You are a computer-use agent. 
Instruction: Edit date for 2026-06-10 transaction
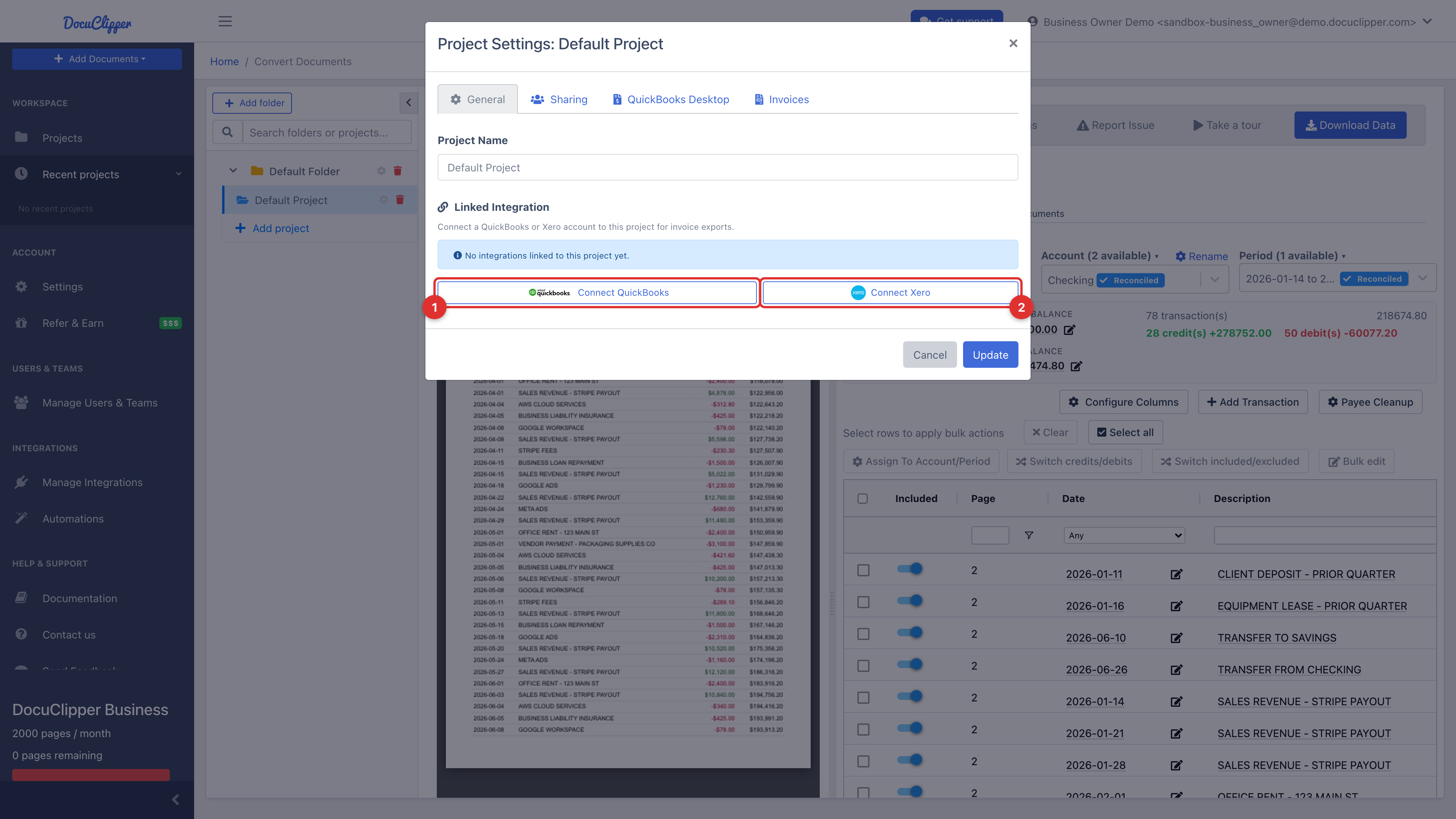click(1176, 638)
